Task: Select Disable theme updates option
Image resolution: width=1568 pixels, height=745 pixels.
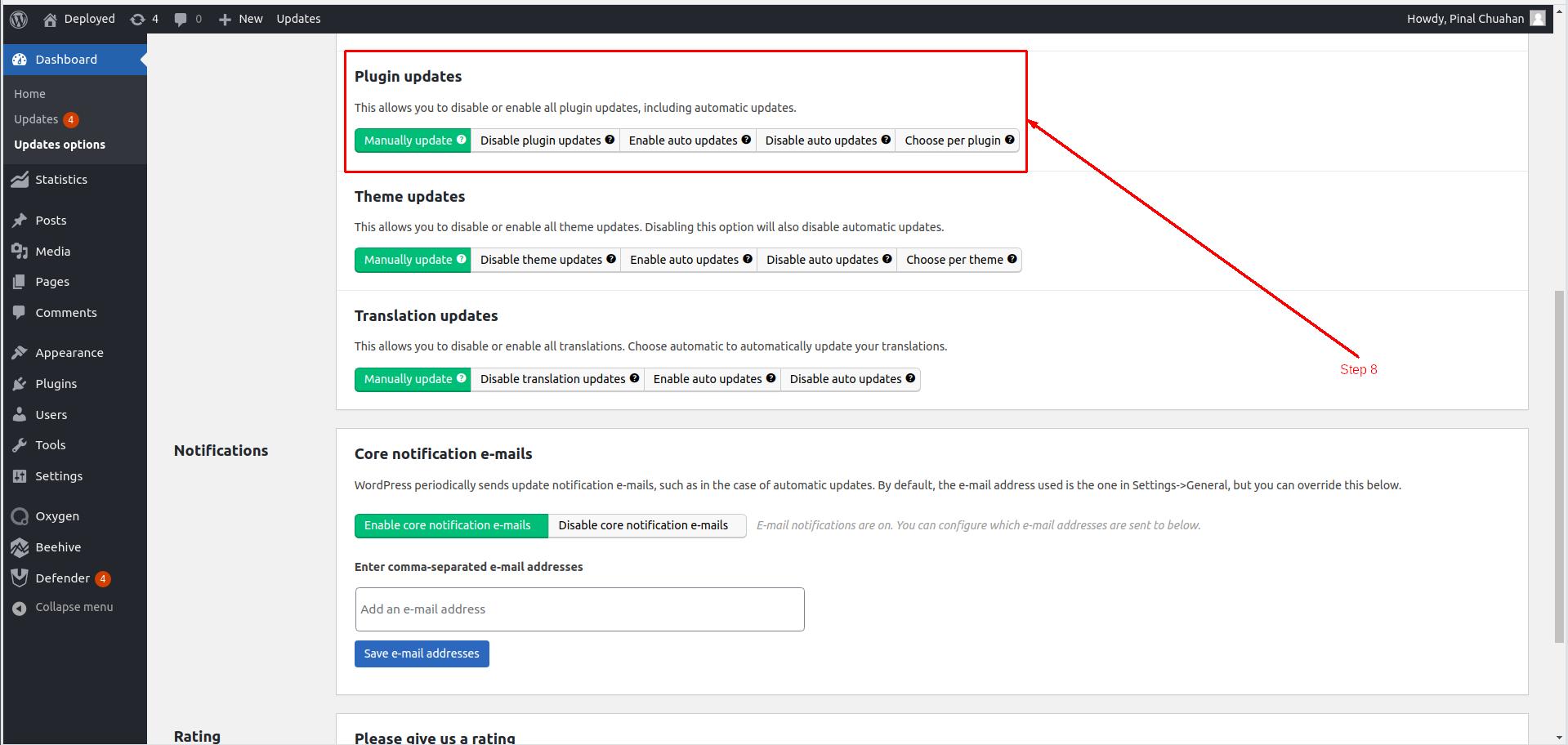Action: click(x=546, y=260)
